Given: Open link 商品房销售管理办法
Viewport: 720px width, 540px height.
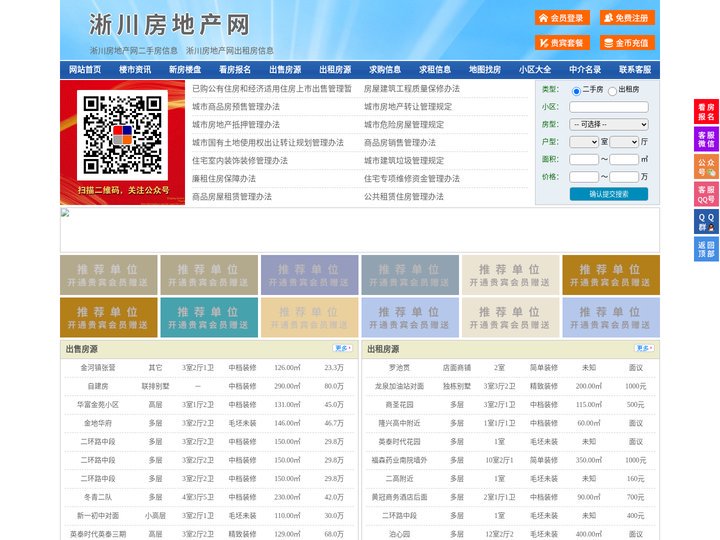Looking at the screenshot, I should coord(400,143).
